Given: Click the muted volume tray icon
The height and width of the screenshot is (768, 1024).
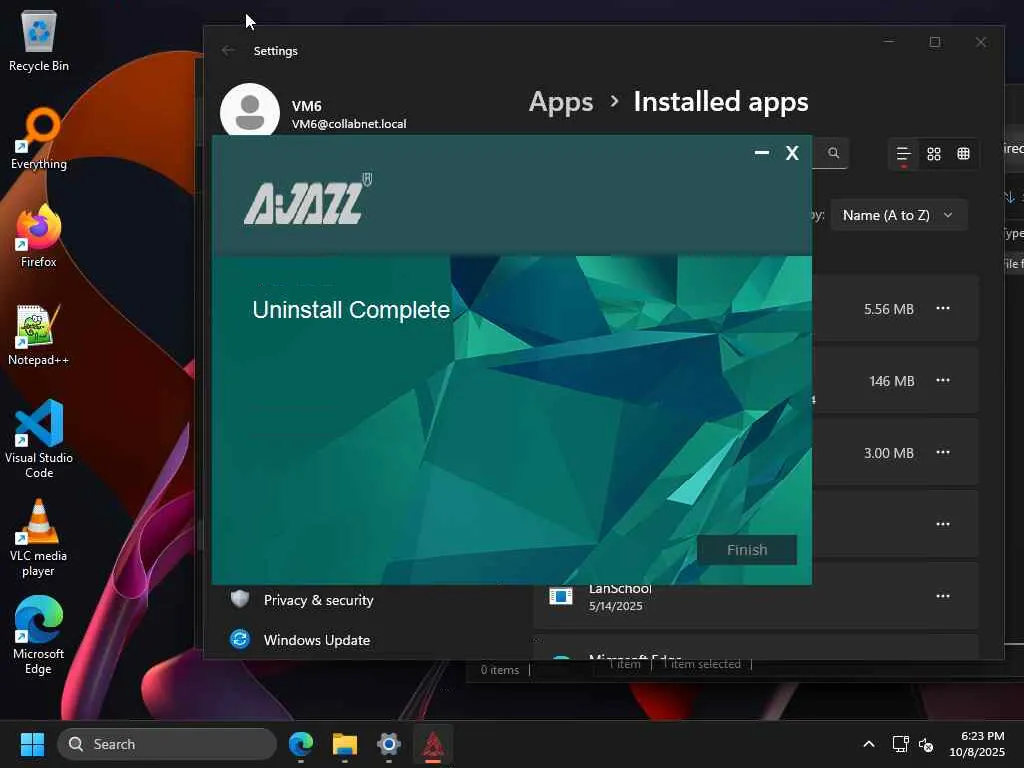Looking at the screenshot, I should pyautogui.click(x=926, y=744).
